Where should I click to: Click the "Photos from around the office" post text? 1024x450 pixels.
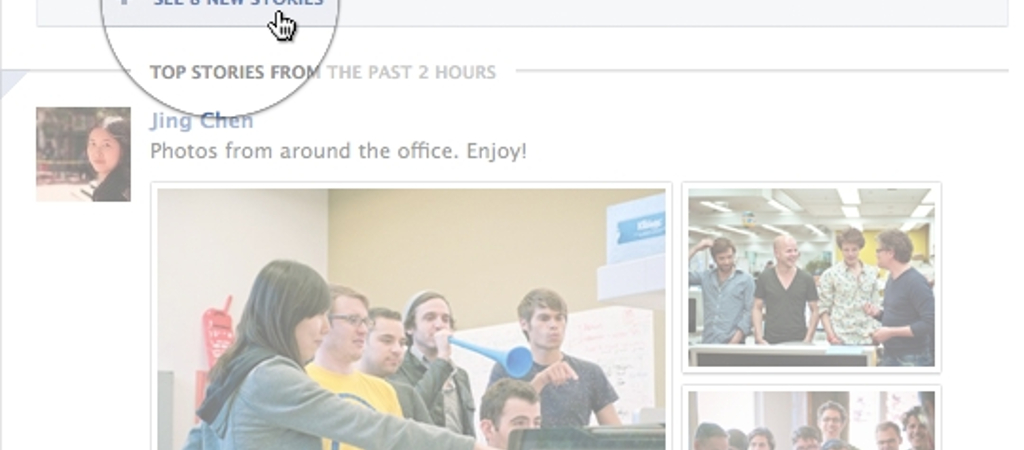338,152
